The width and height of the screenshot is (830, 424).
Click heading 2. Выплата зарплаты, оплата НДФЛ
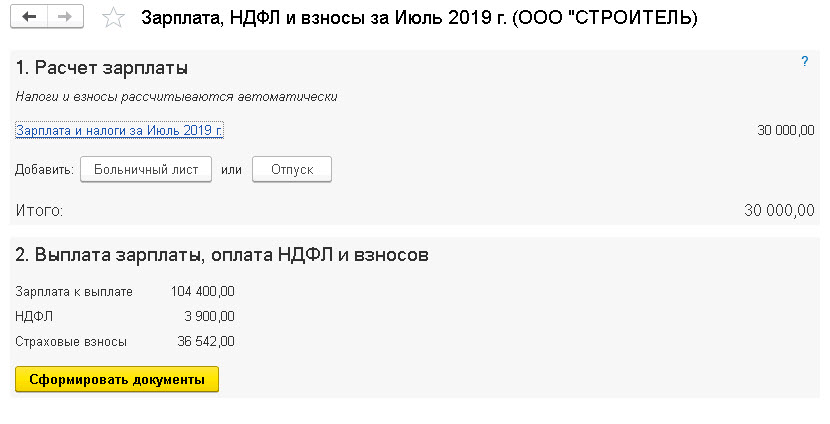click(x=222, y=255)
